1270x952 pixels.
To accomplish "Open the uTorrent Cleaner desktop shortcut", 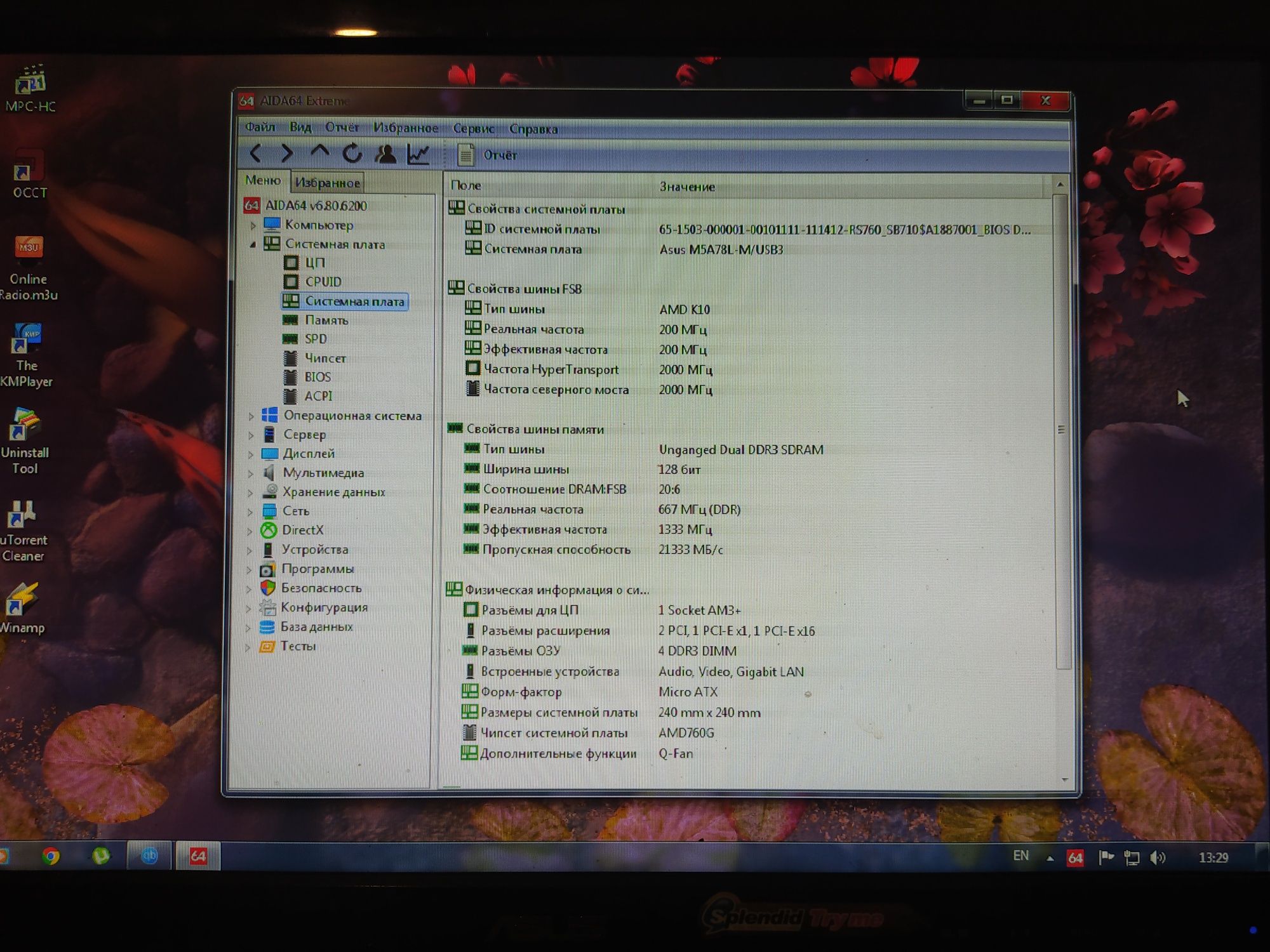I will (x=23, y=530).
